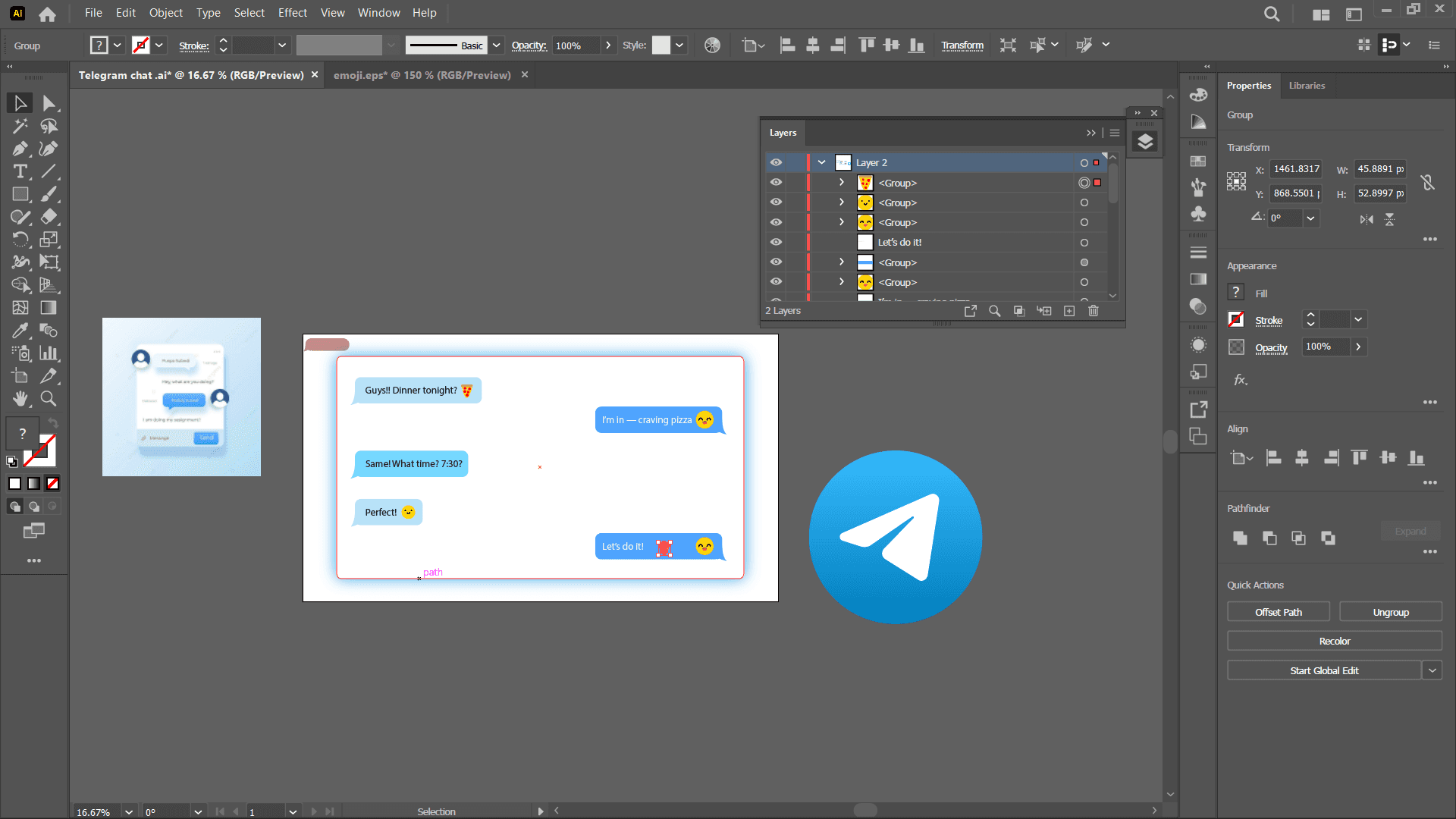This screenshot has height=819, width=1456.
Task: Choose the Eyedropper tool
Action: [x=20, y=331]
